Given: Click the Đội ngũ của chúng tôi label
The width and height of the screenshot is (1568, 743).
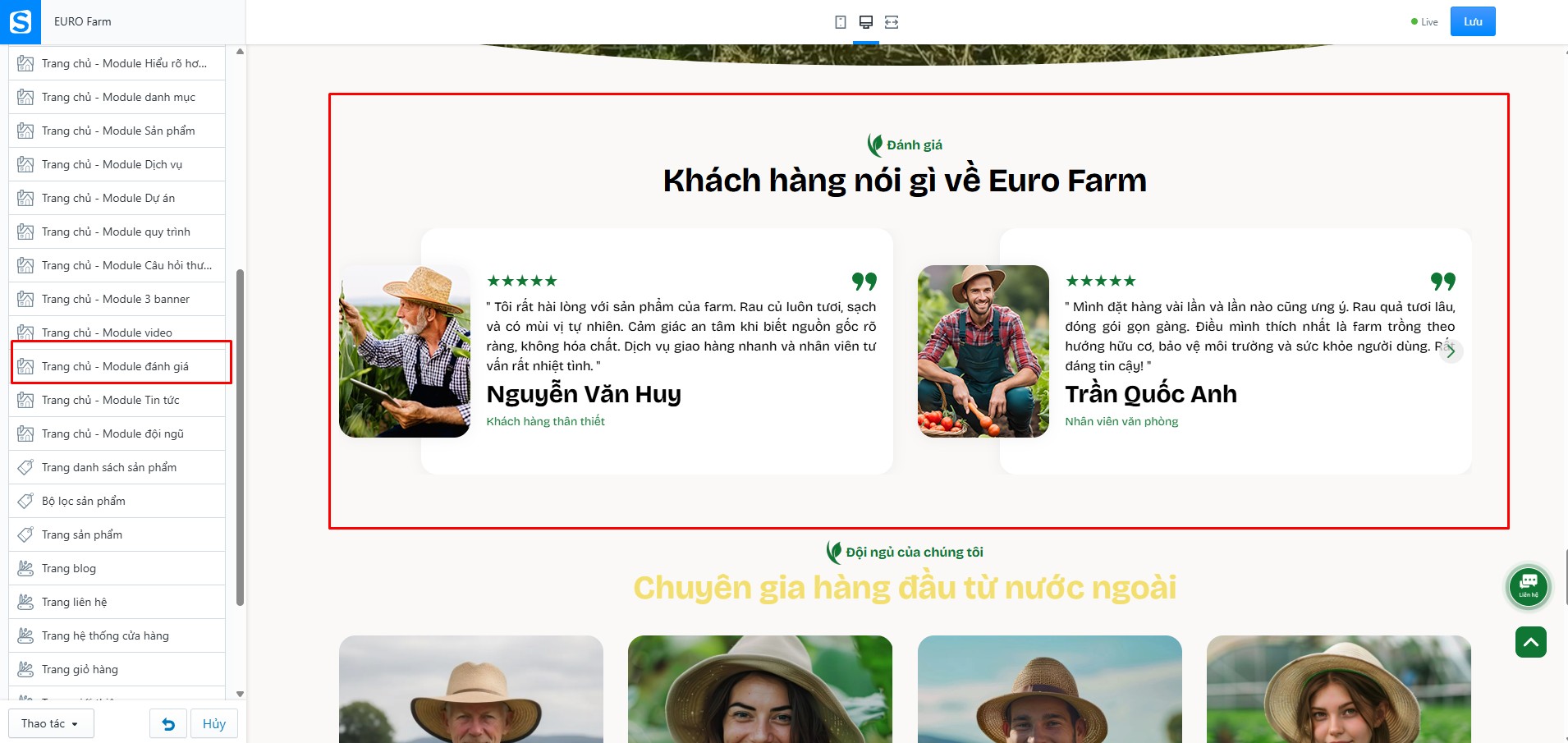Looking at the screenshot, I should [915, 553].
